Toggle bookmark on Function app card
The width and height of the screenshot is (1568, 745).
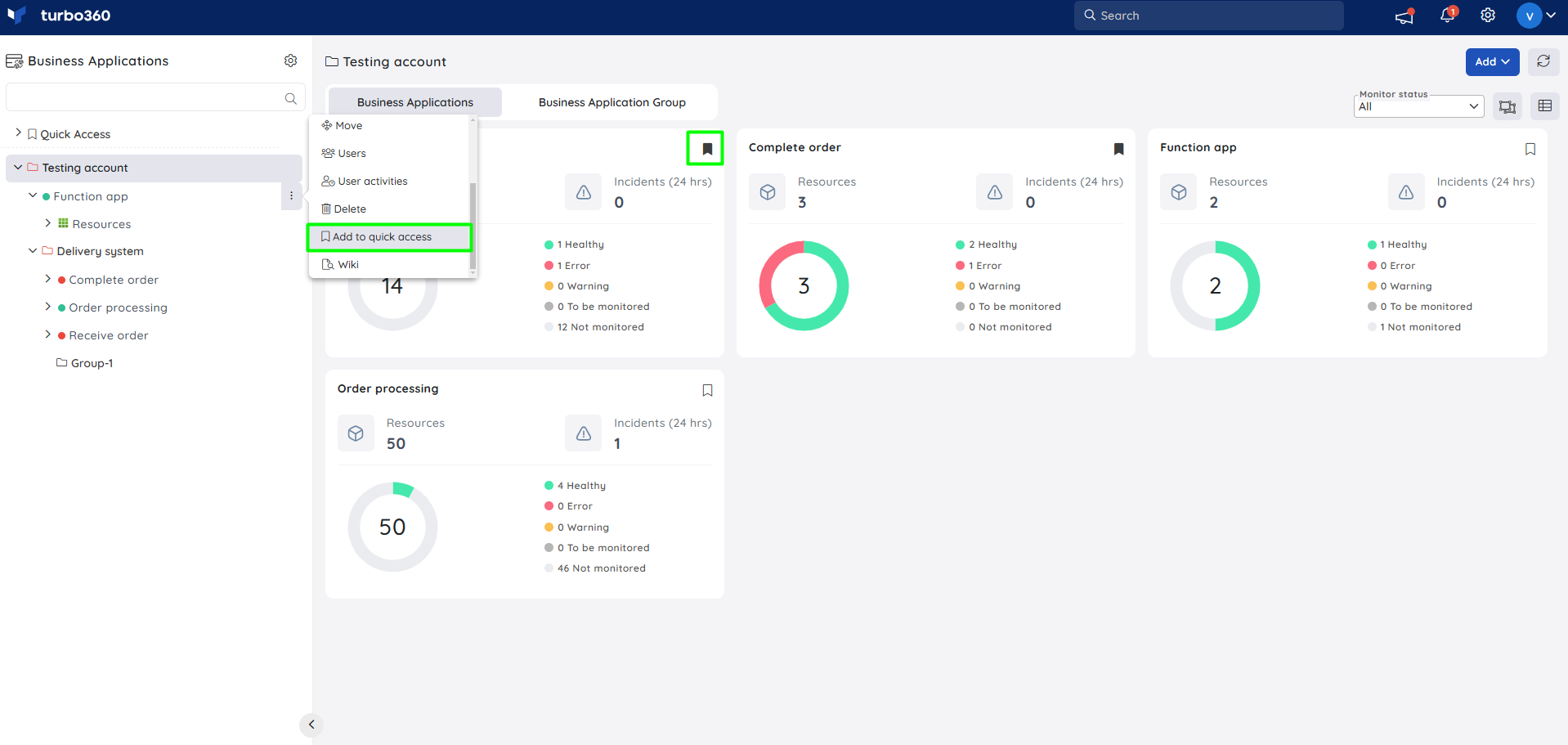point(1530,149)
